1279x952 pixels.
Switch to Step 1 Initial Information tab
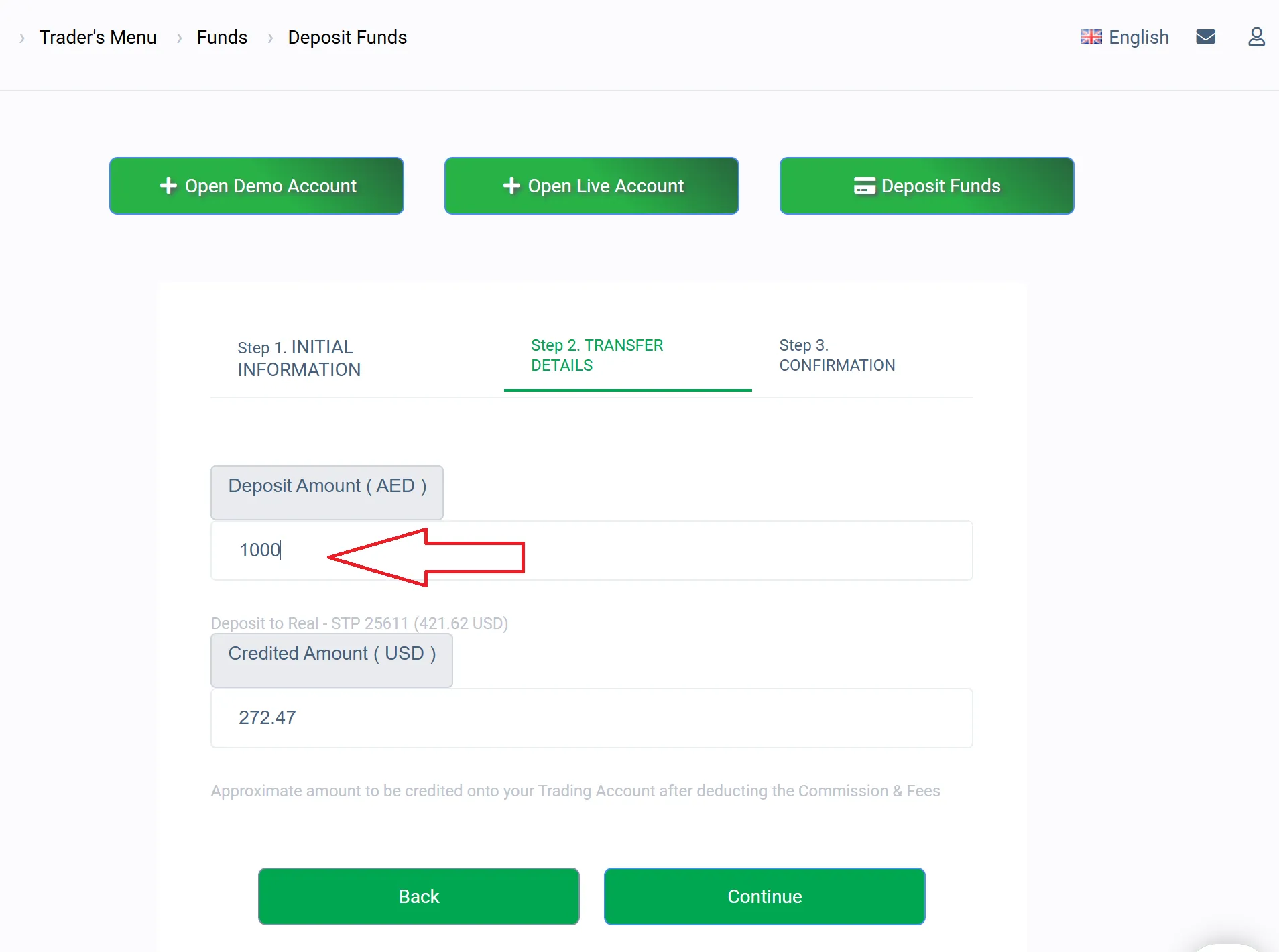click(x=299, y=358)
